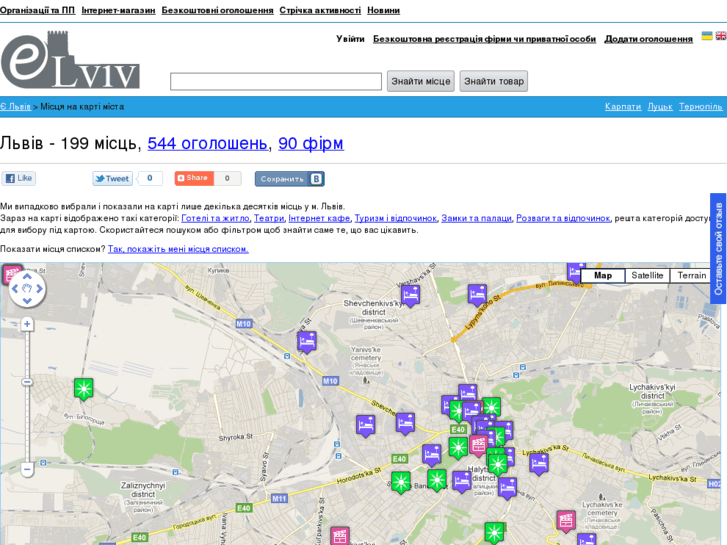
Task: Click the eLviv castle logo
Action: click(70, 60)
